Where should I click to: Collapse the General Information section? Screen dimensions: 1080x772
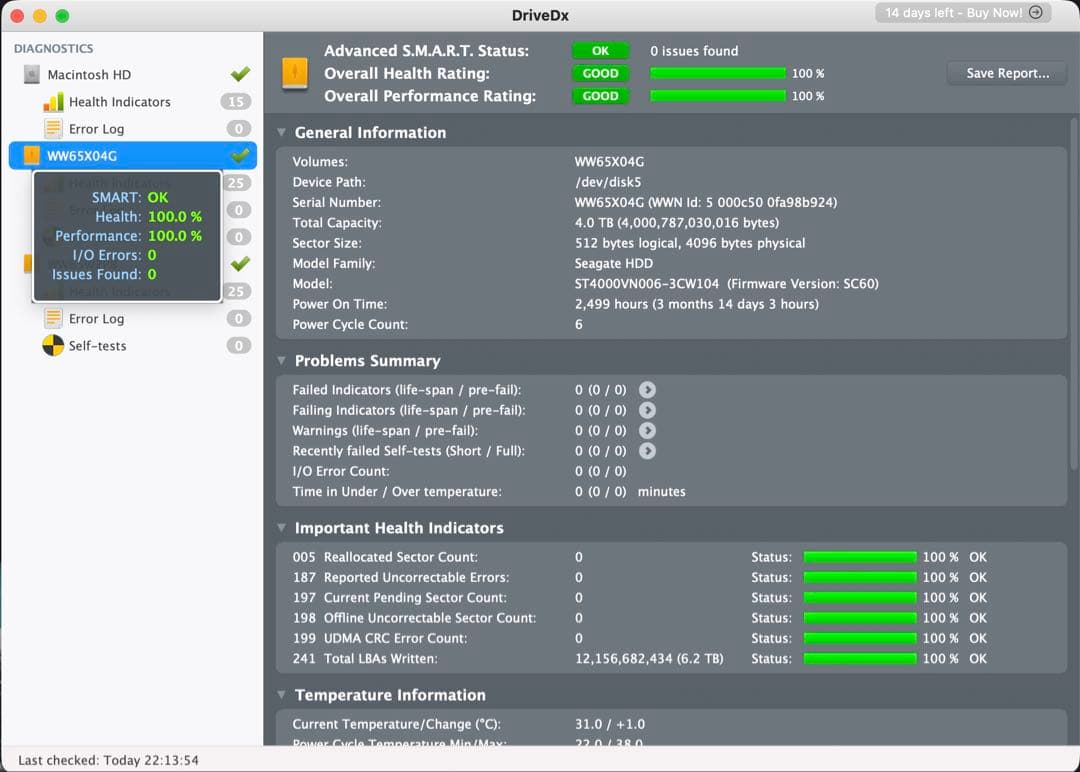point(282,132)
